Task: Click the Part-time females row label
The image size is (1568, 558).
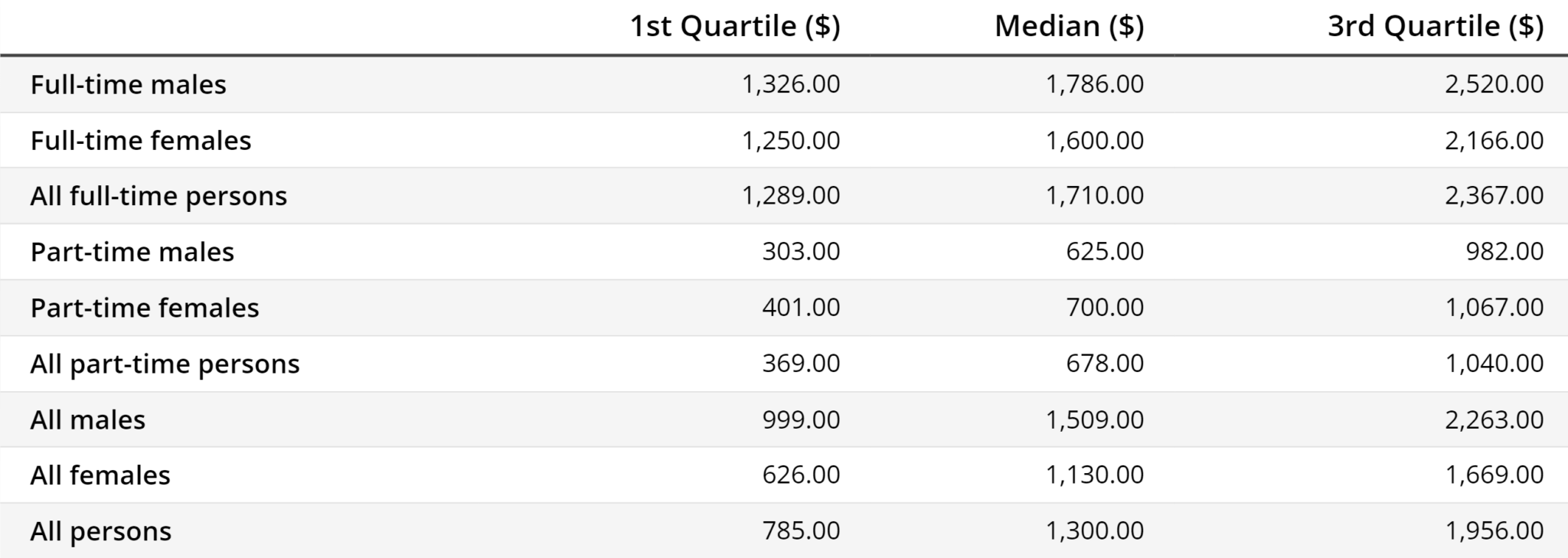Action: (x=145, y=308)
